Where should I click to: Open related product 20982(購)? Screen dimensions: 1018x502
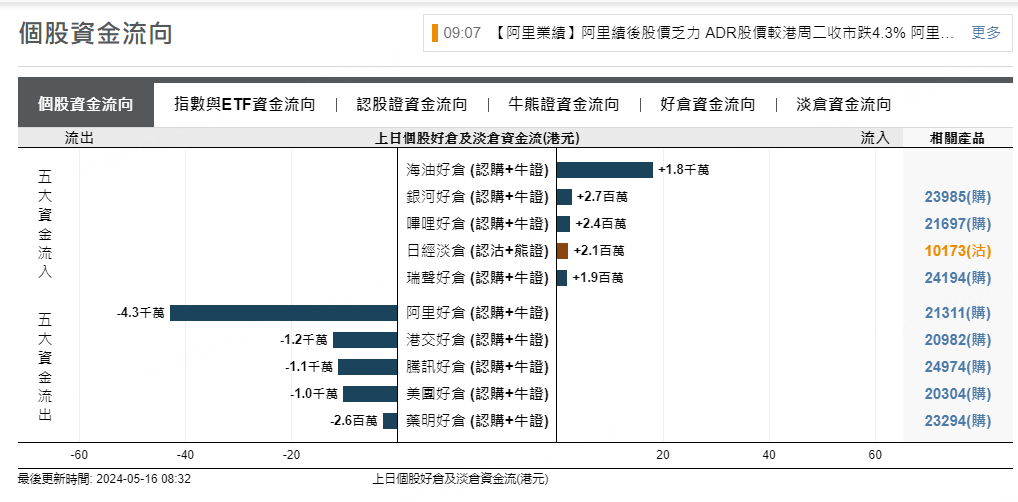(958, 340)
